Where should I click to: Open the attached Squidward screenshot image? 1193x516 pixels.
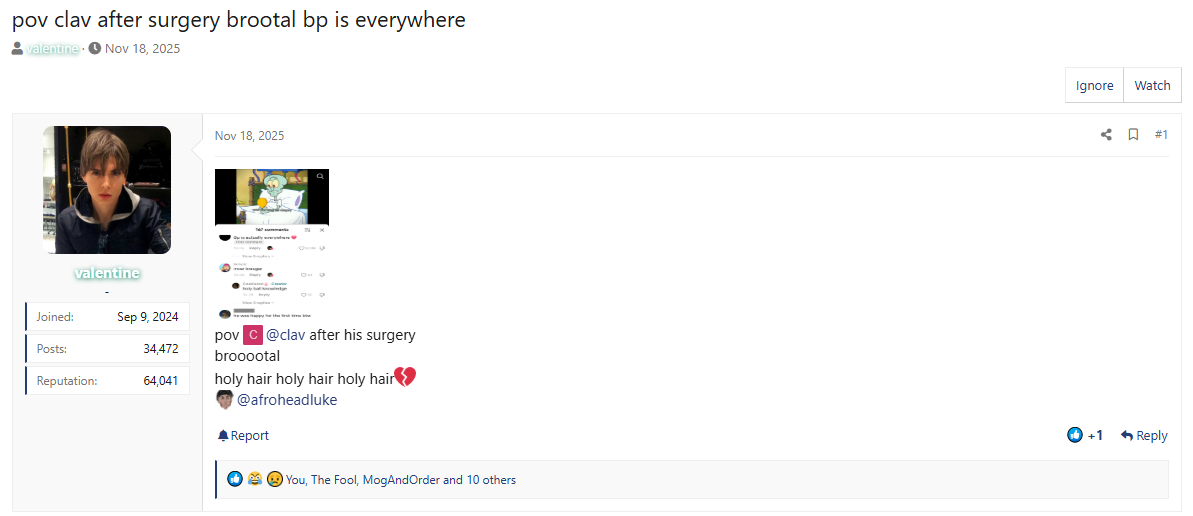coord(272,244)
